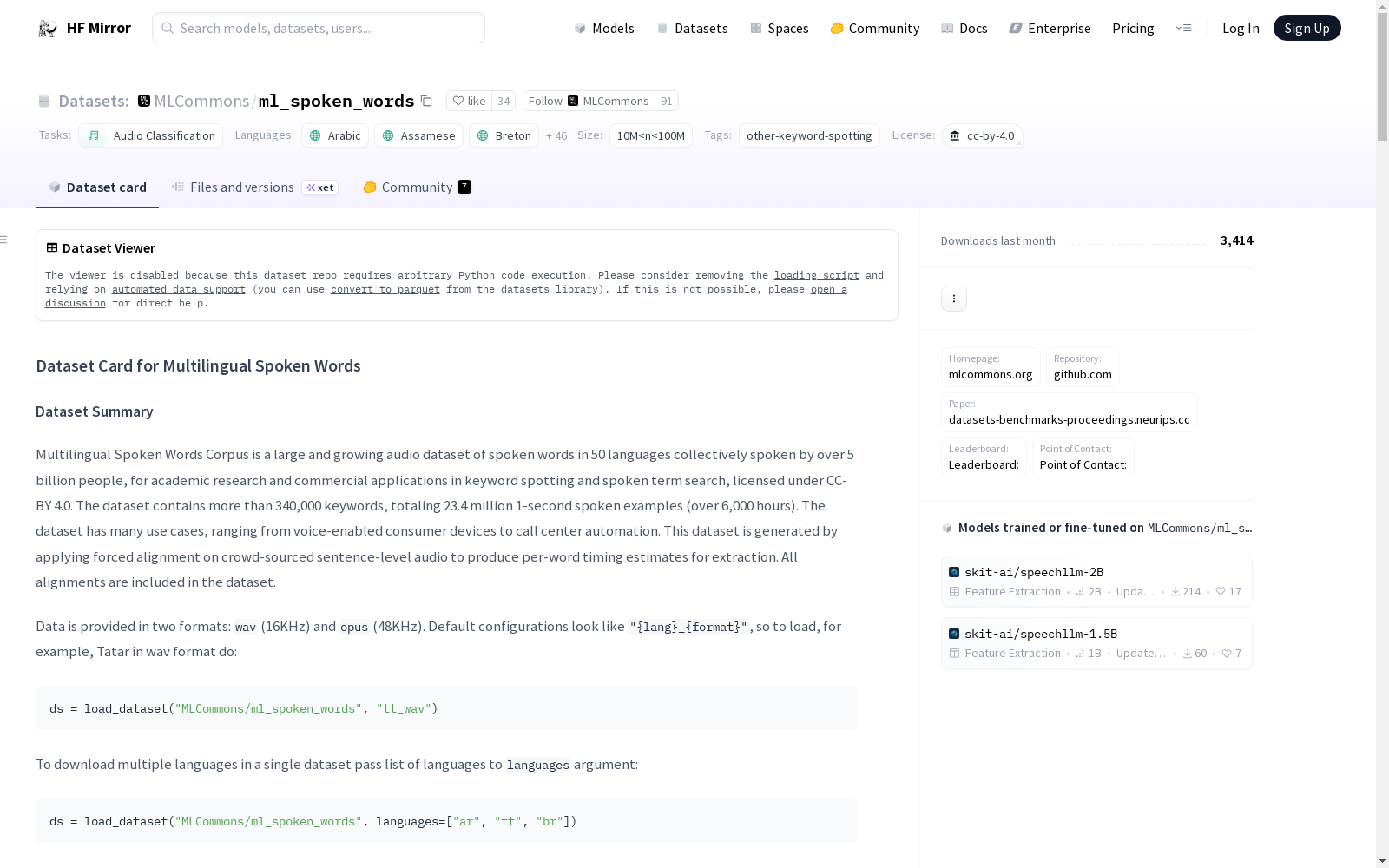Copy dataset name with the copy icon
Screen dimensions: 1389x868
pyautogui.click(x=426, y=101)
